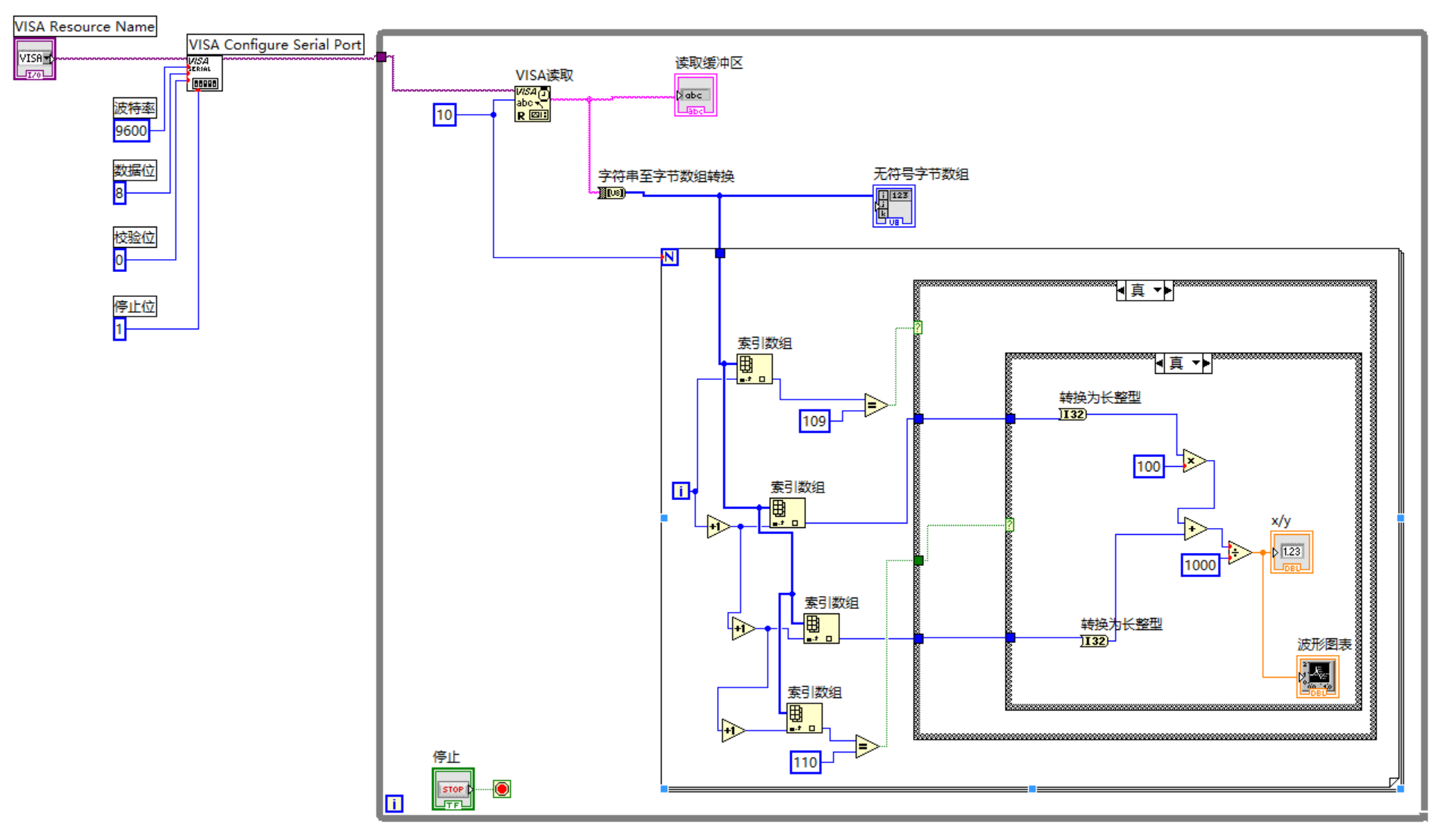The height and width of the screenshot is (840, 1446).
Task: Select the top 索引数组 node wired to 109
Action: (755, 369)
